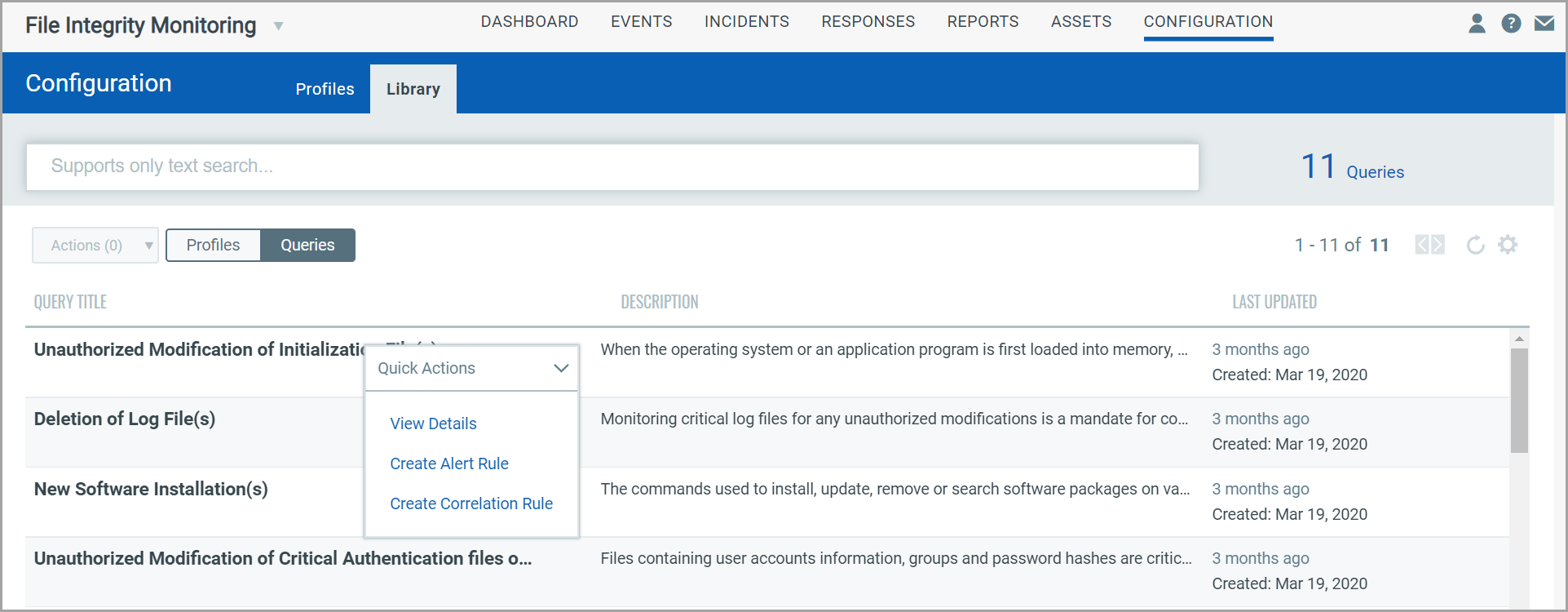
Task: Open the Dashboard menu
Action: (x=529, y=22)
